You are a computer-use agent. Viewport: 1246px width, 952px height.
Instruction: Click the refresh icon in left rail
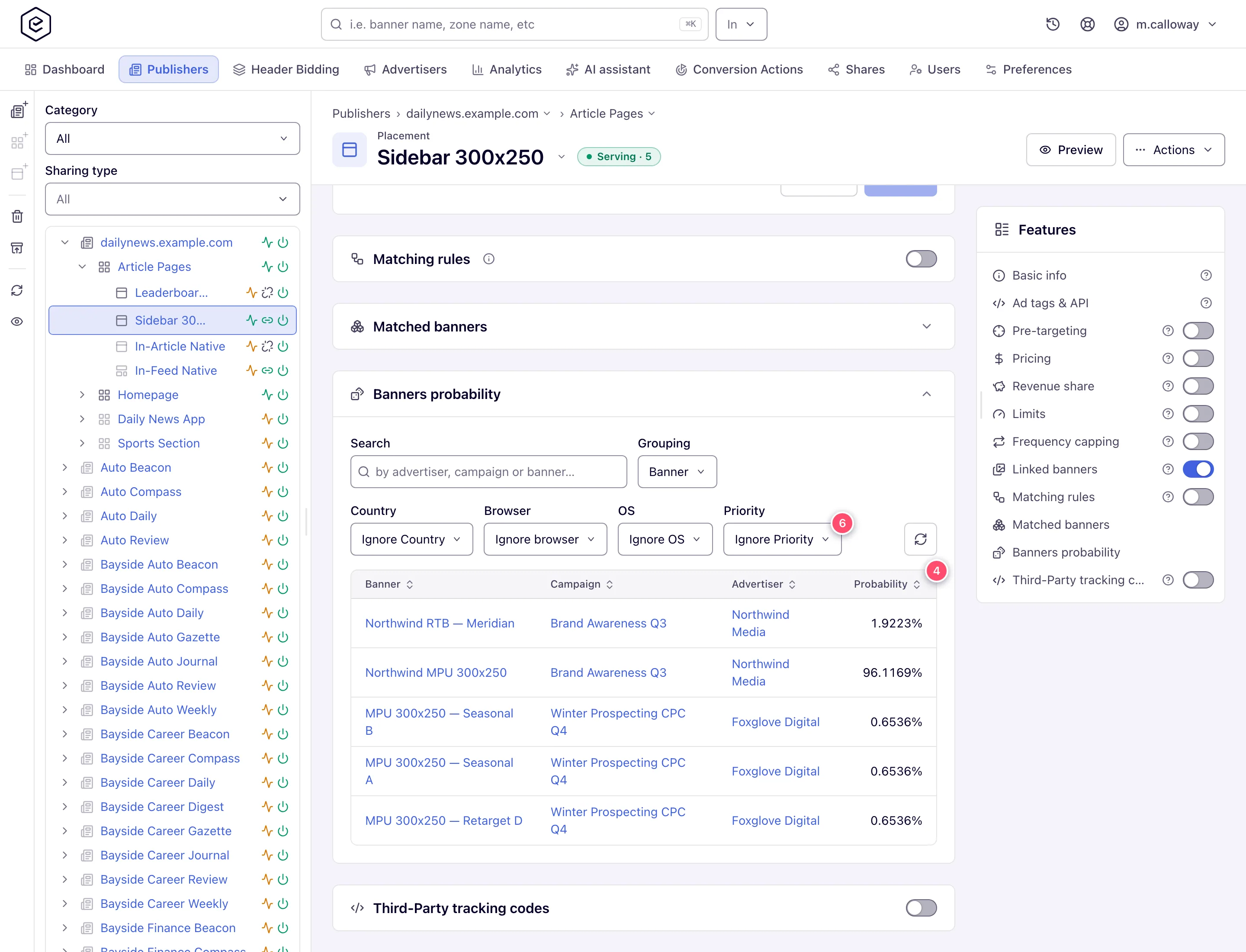(x=18, y=290)
